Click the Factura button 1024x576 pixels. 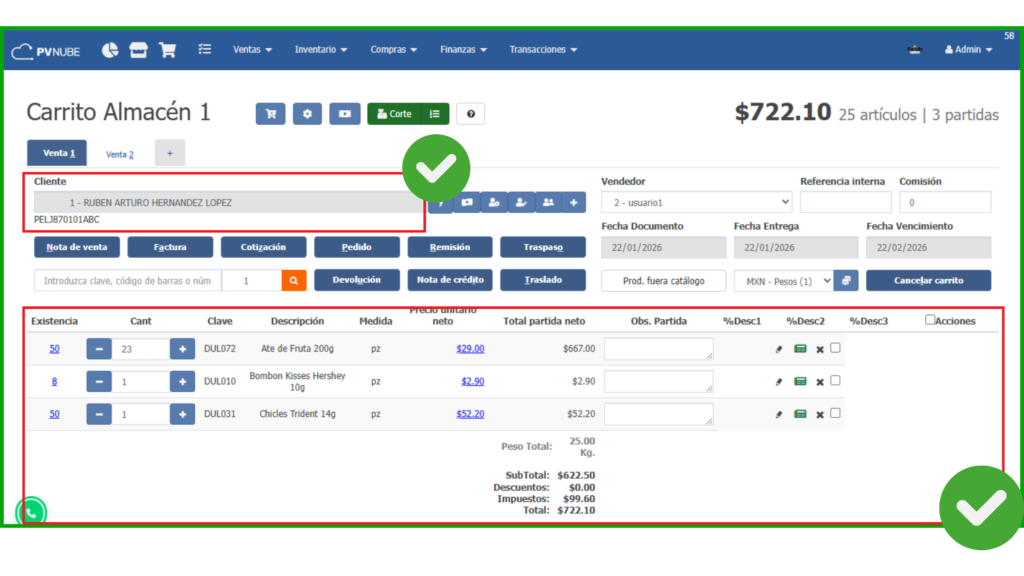pyautogui.click(x=170, y=247)
